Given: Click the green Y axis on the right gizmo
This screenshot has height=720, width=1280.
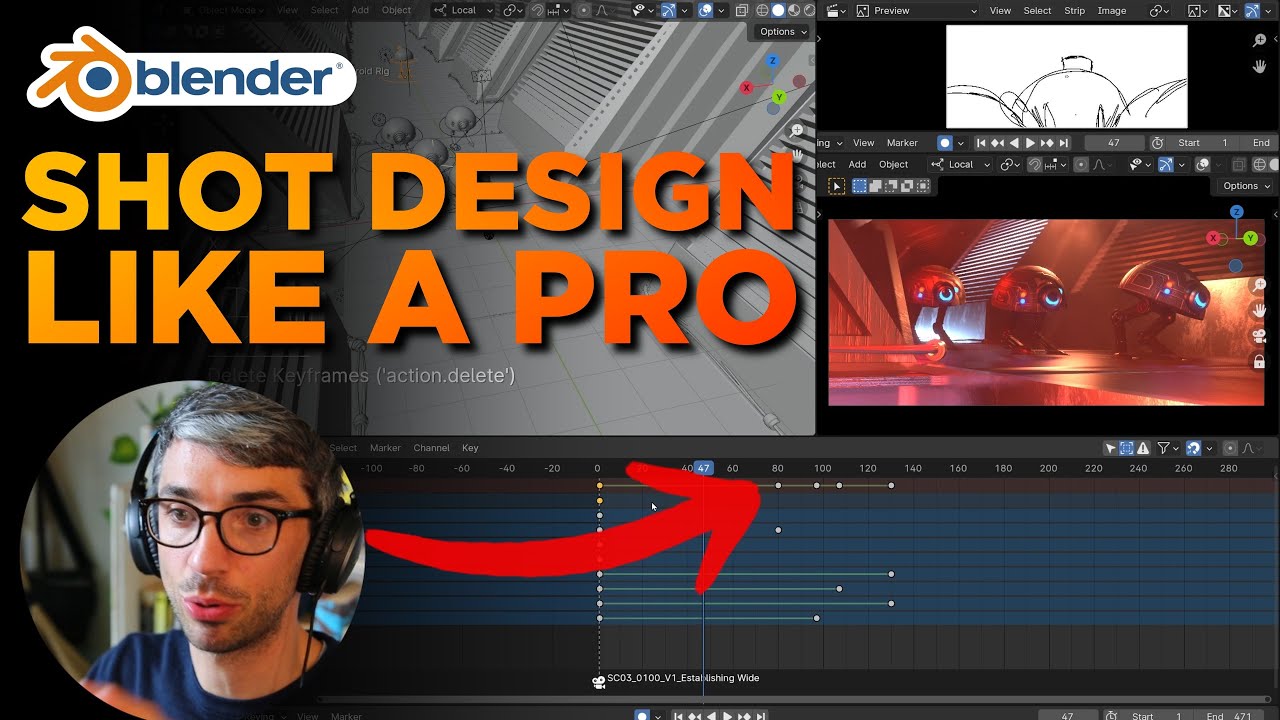Looking at the screenshot, I should 1250,238.
